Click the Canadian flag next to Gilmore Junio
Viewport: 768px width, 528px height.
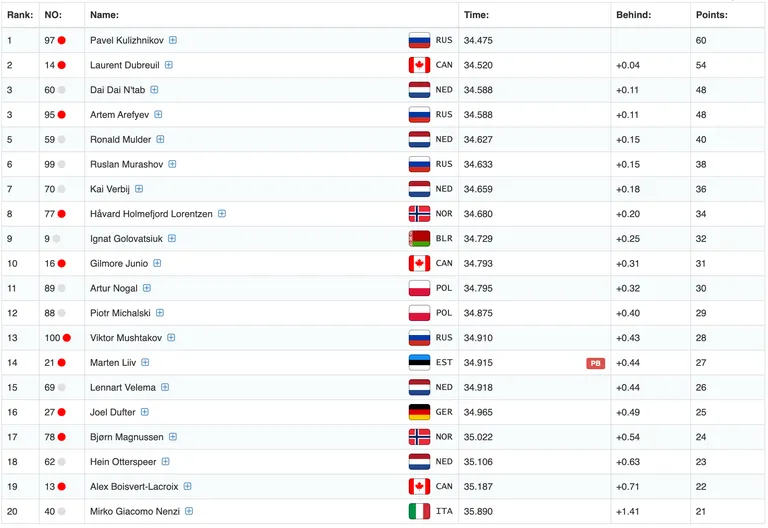coord(419,264)
